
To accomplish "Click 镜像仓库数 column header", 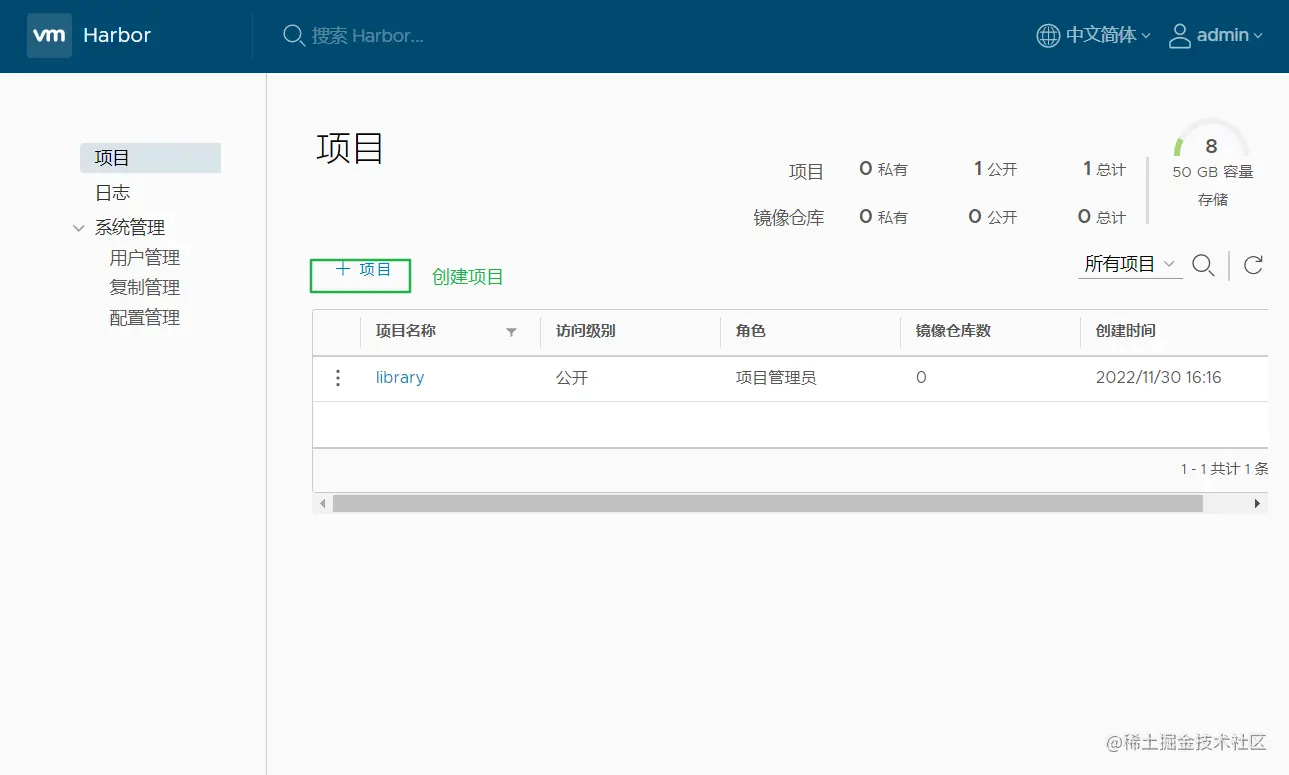I will click(x=953, y=331).
